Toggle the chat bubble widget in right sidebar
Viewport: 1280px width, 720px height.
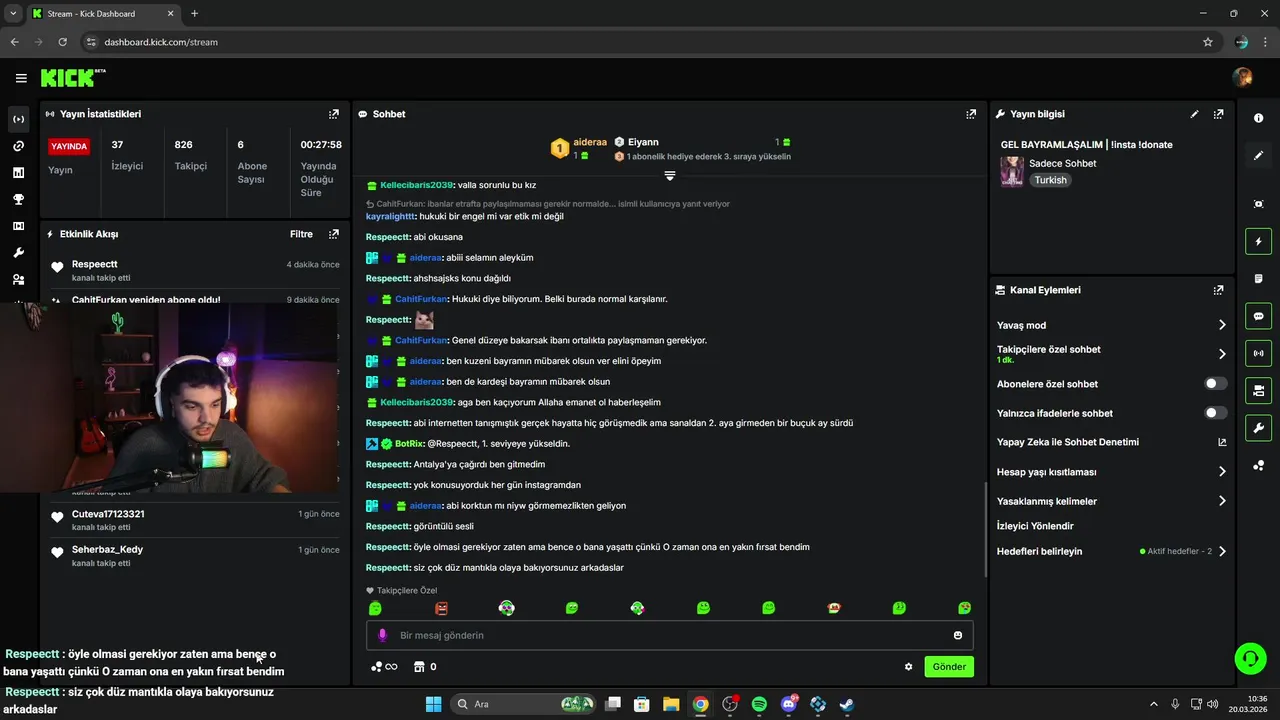point(1258,316)
